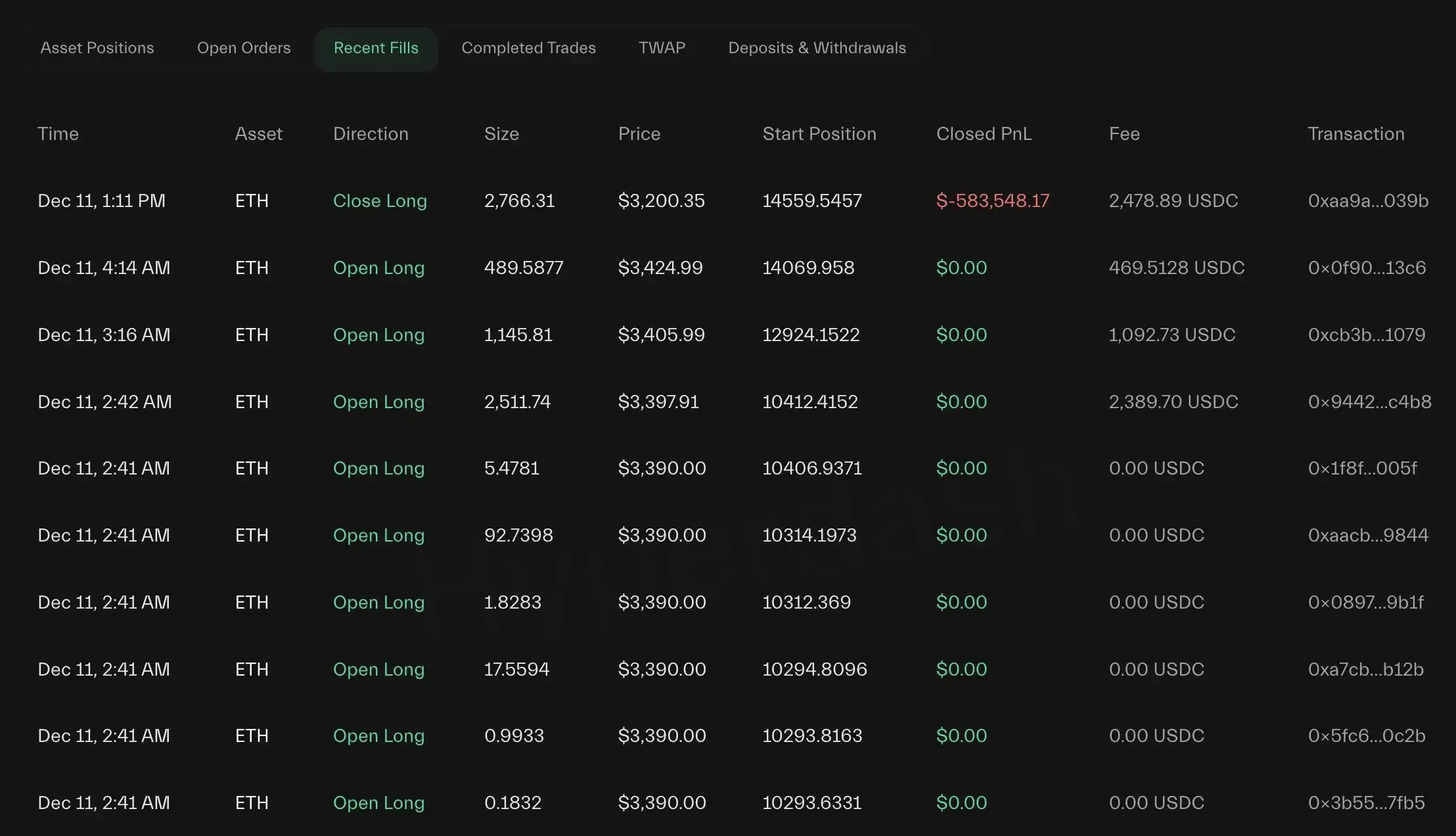Click the Fee value 2,478.89 USDC
The image size is (1456, 836).
[x=1172, y=201]
